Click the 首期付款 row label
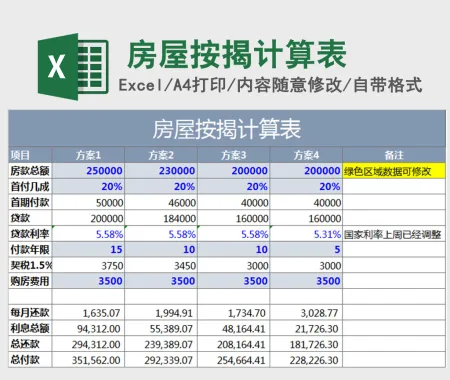Image resolution: width=450 pixels, height=380 pixels. tap(30, 202)
